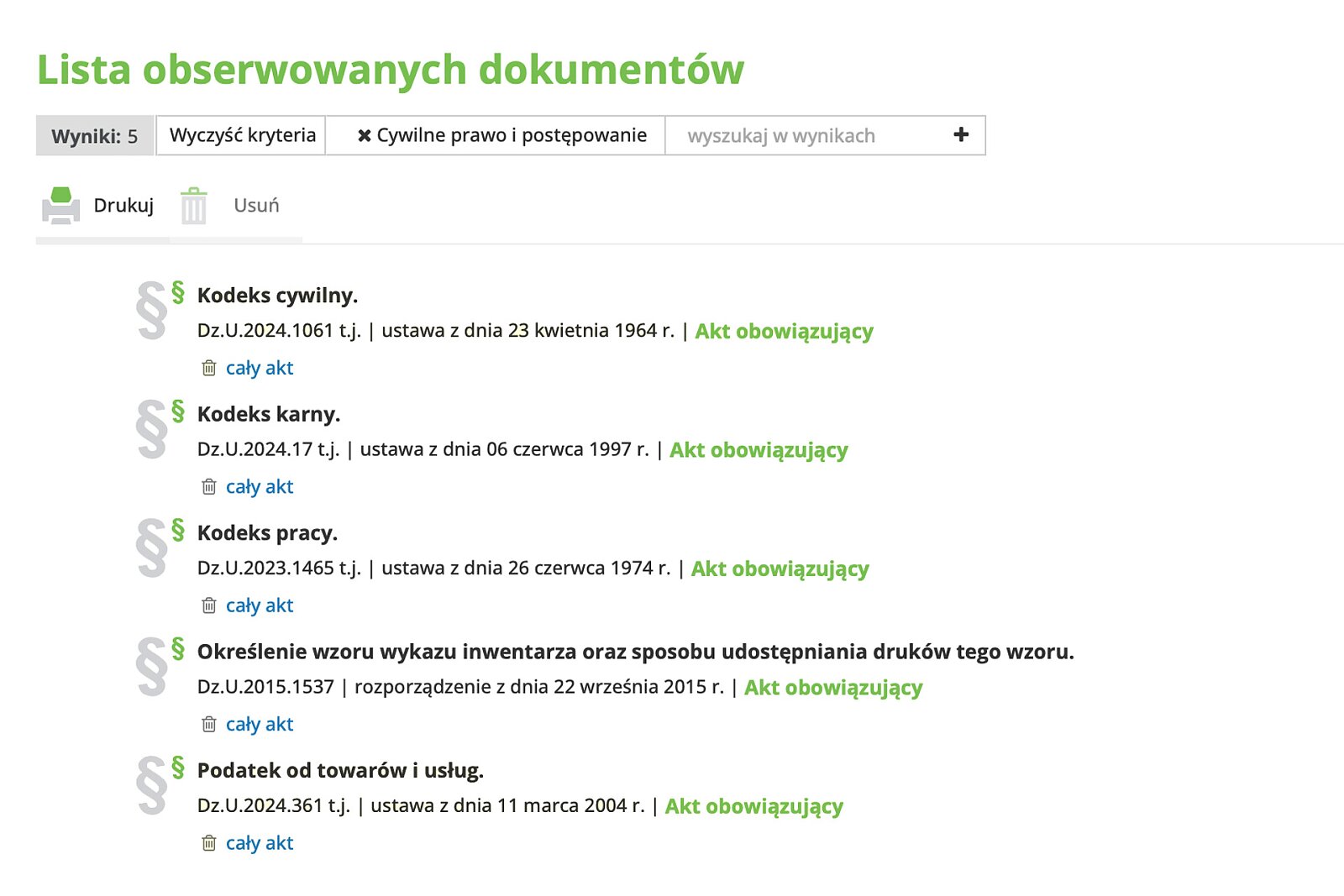Click the Lista obserwowanych dokumentów heading
Viewport: 1344px width, 896px height.
tap(390, 71)
